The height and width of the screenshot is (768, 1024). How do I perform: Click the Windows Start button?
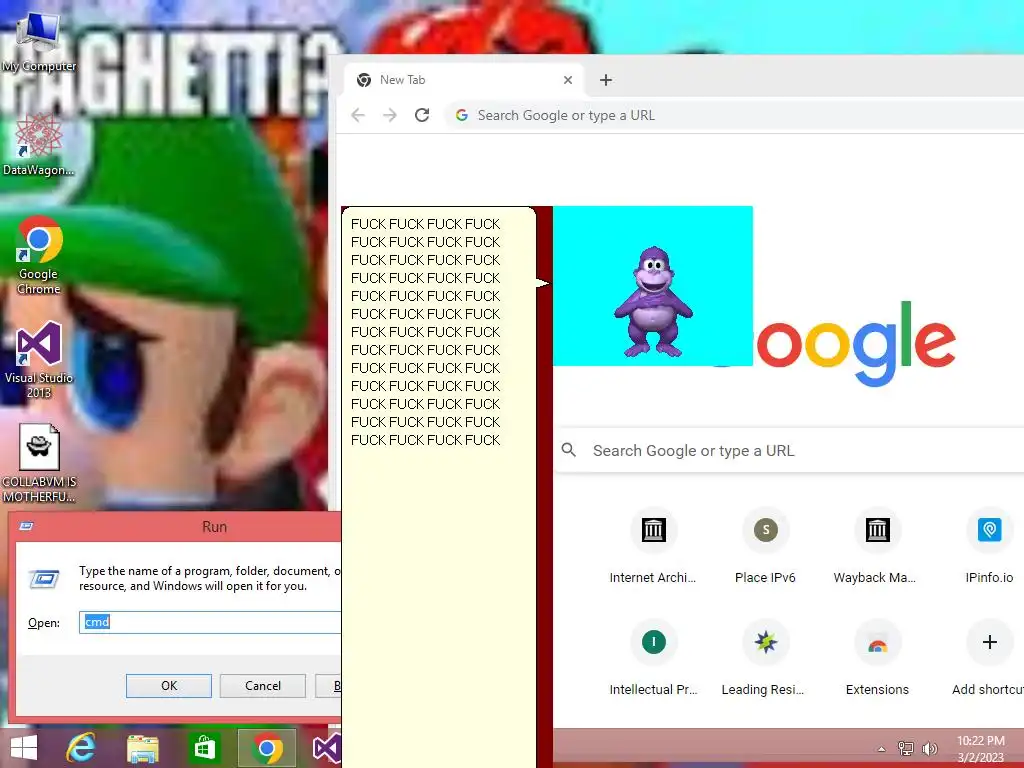pos(24,748)
